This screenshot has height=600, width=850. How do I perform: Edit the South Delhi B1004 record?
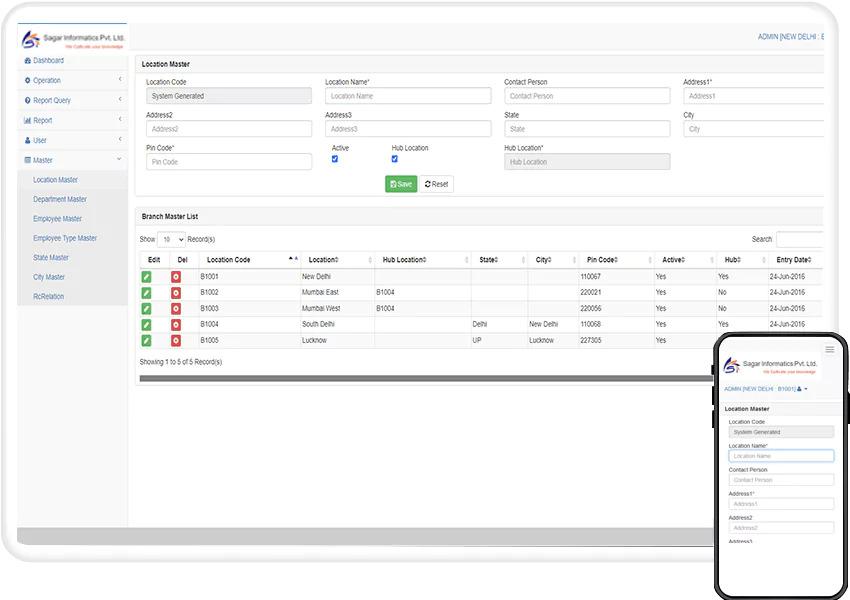(x=147, y=325)
